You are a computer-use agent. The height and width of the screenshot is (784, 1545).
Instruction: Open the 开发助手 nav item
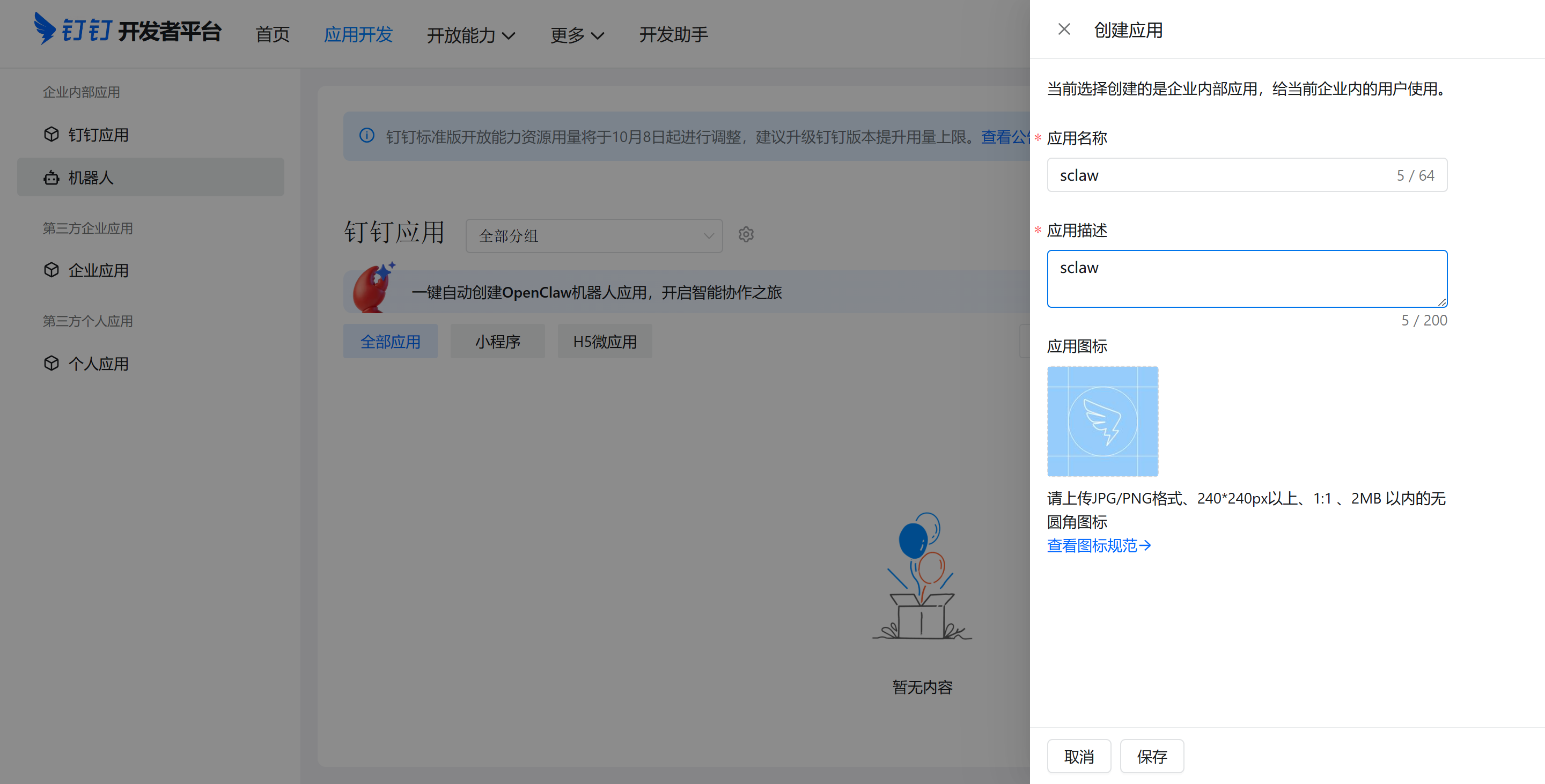[x=673, y=35]
